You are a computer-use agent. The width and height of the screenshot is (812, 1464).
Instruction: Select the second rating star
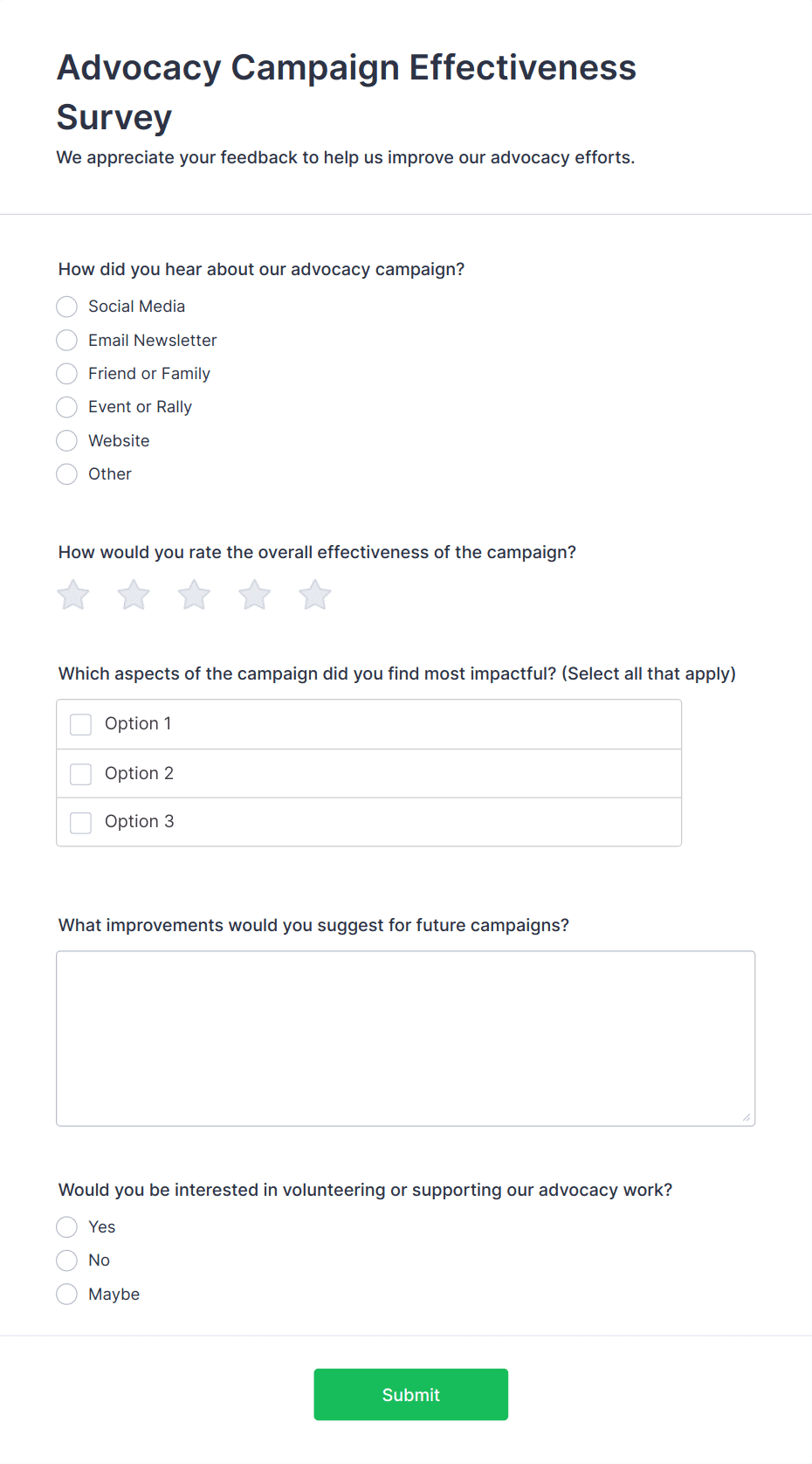(134, 596)
